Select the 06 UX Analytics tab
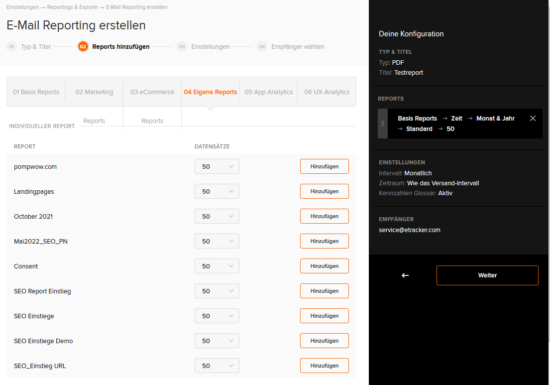The image size is (550, 385). point(327,92)
